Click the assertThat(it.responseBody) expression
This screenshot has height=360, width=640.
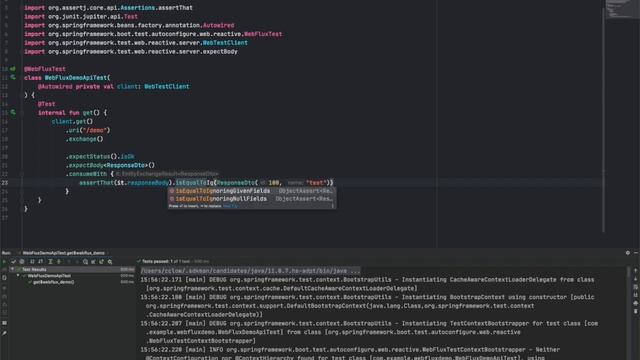[127, 183]
